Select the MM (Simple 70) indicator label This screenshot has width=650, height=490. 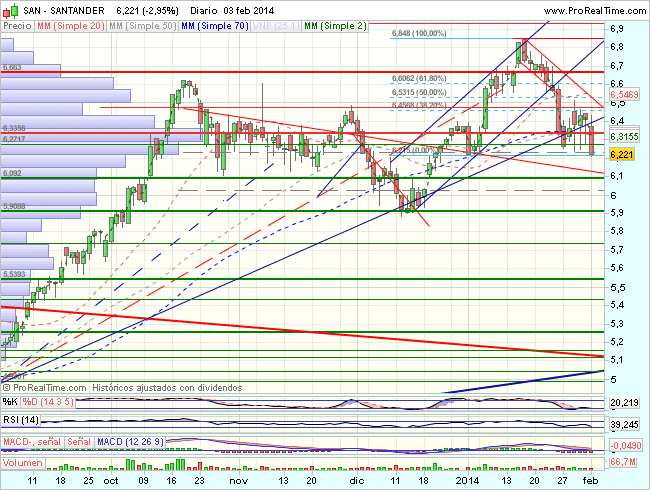point(214,26)
